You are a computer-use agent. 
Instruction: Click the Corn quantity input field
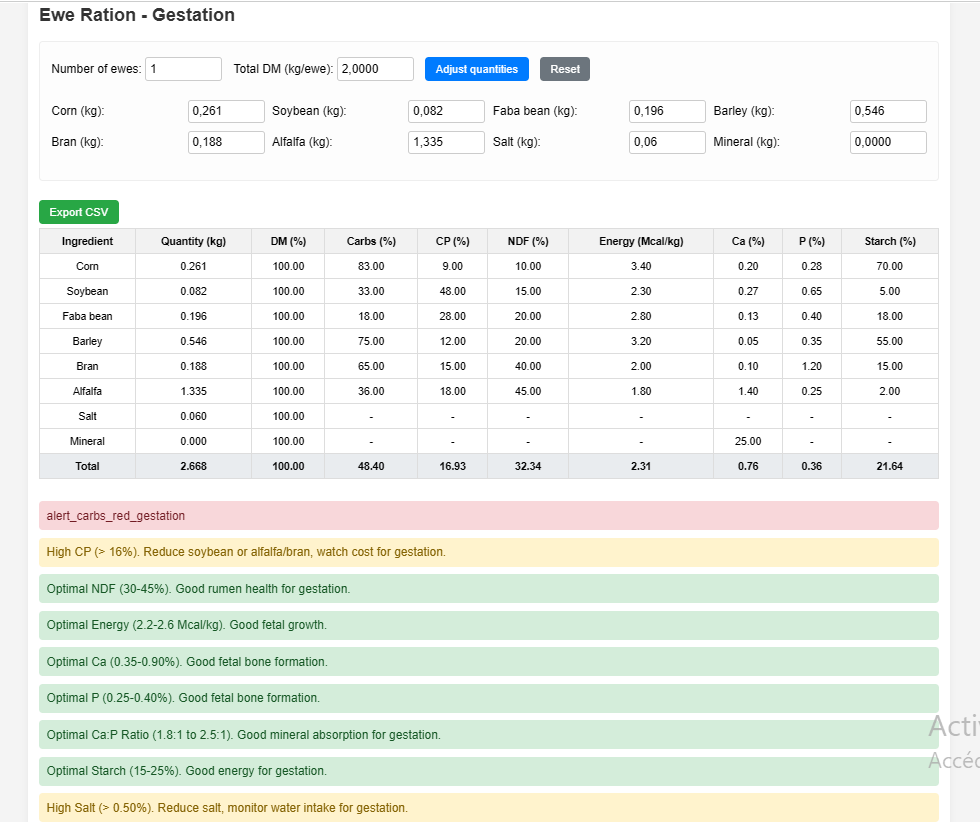click(226, 111)
